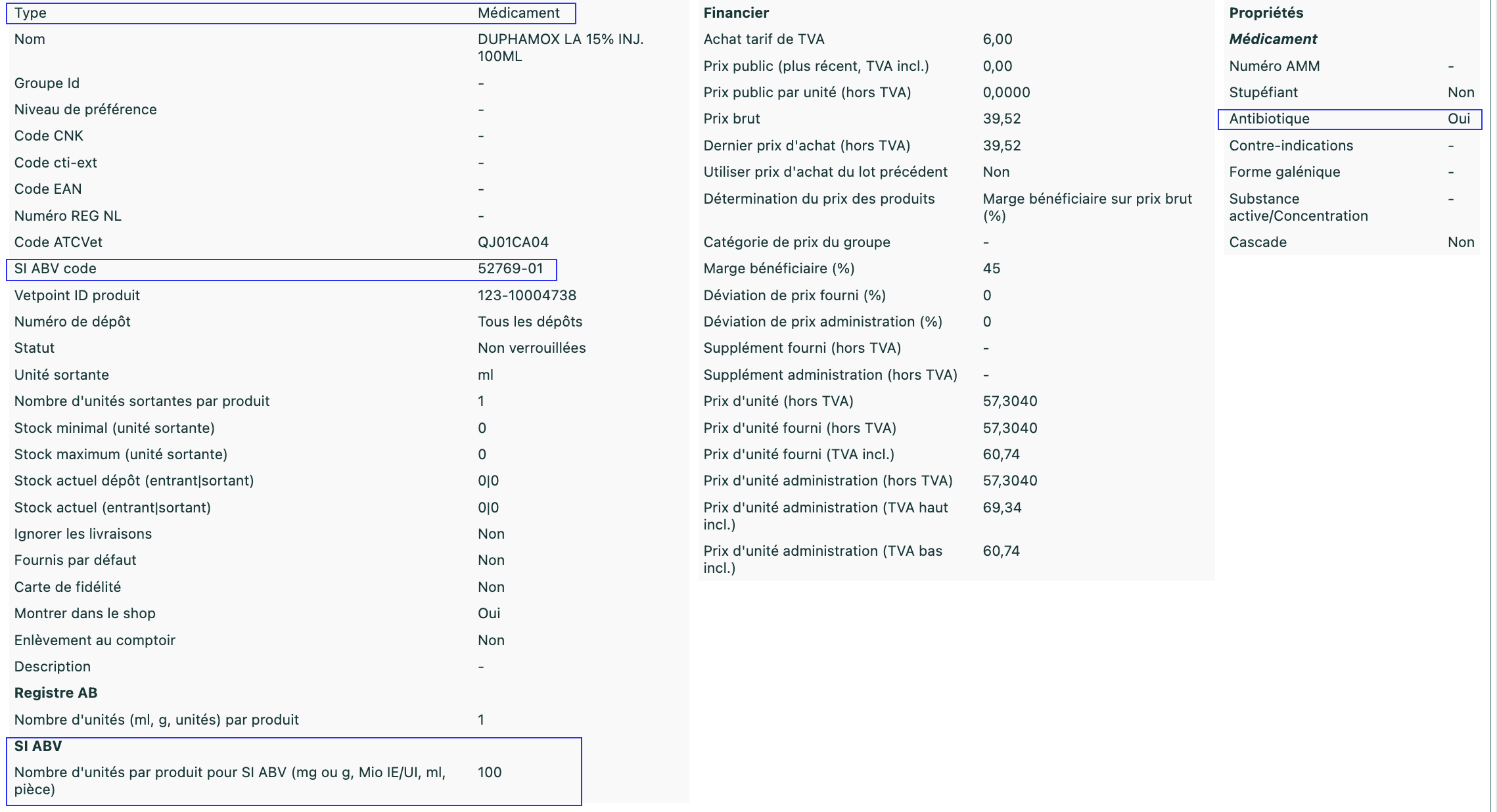Click the Financier section heading
This screenshot has height=812, width=1497.
tap(735, 13)
